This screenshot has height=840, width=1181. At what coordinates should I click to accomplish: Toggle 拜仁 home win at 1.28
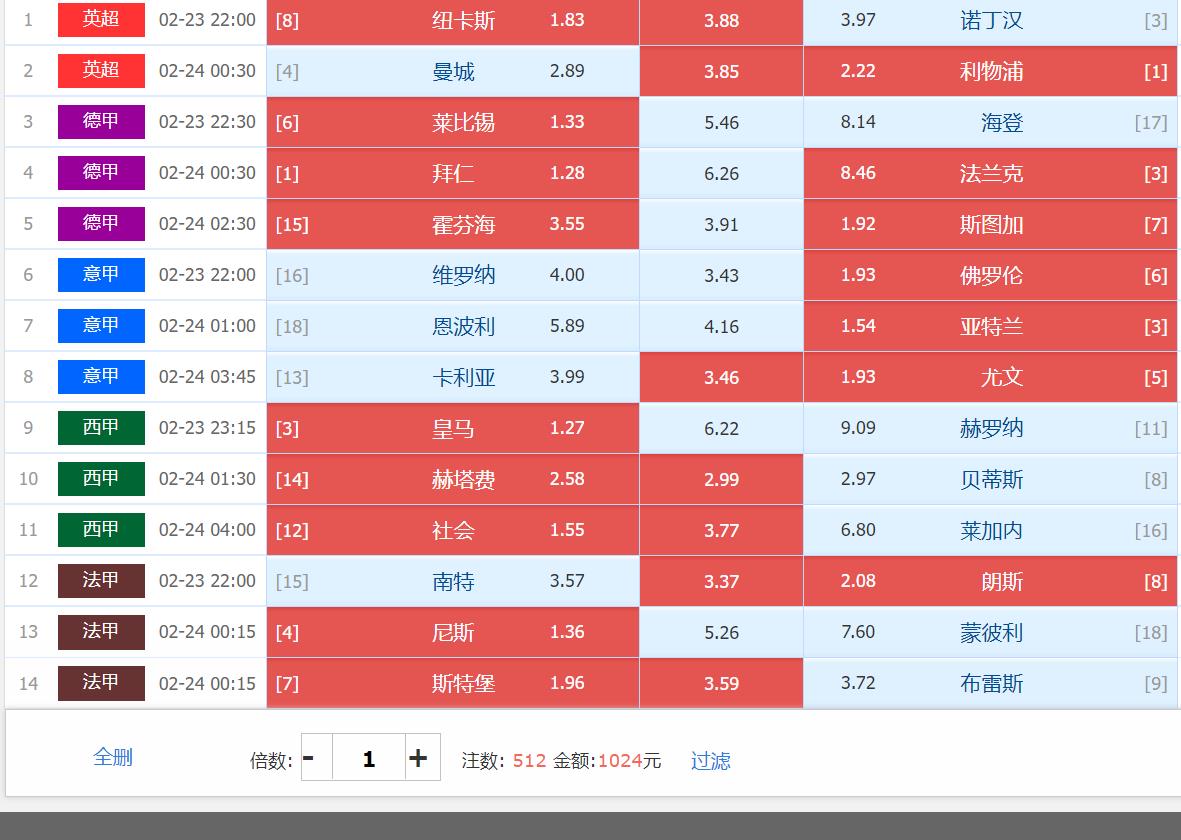click(x=453, y=173)
